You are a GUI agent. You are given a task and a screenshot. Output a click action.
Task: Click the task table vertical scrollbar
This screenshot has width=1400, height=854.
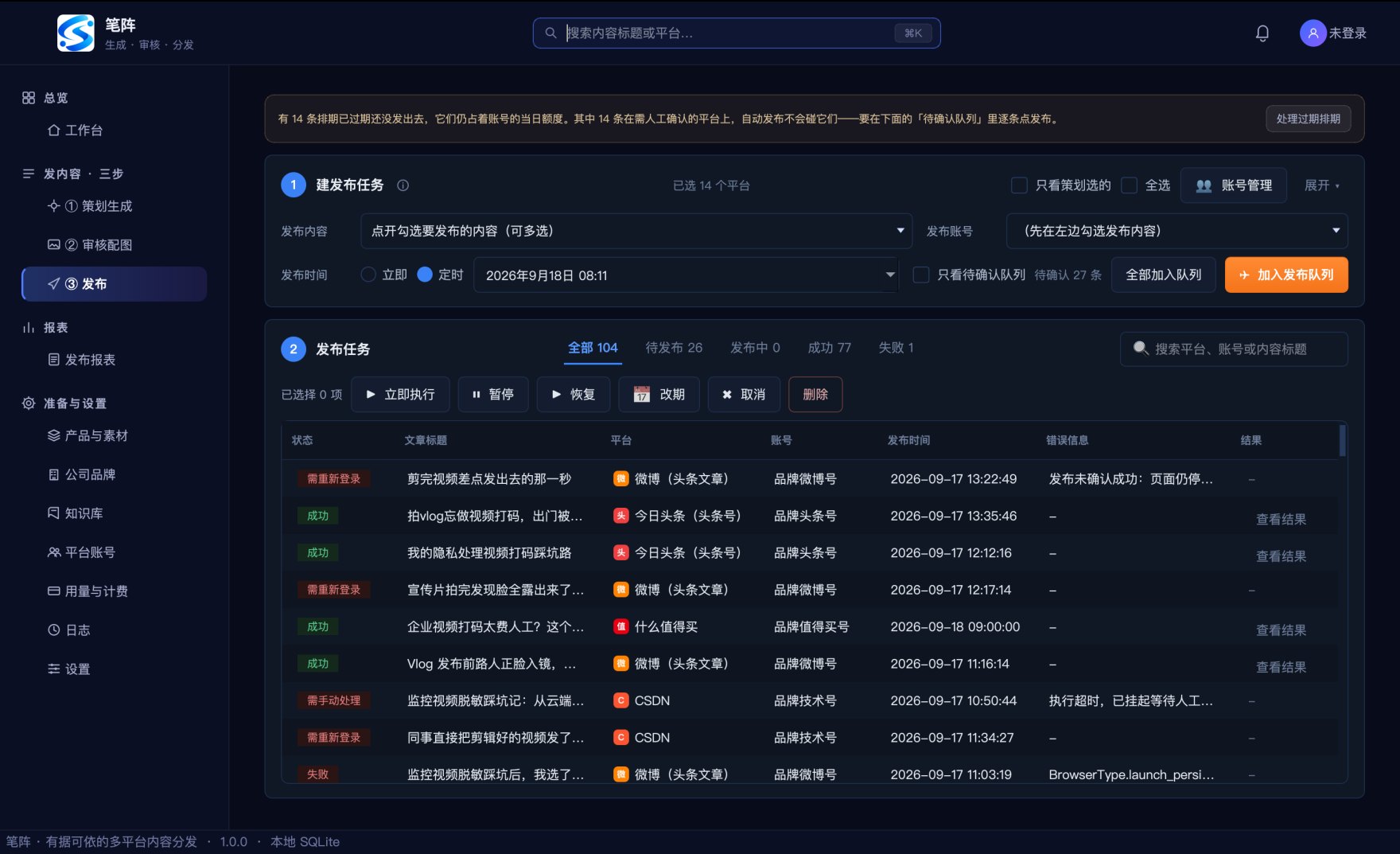click(1342, 440)
